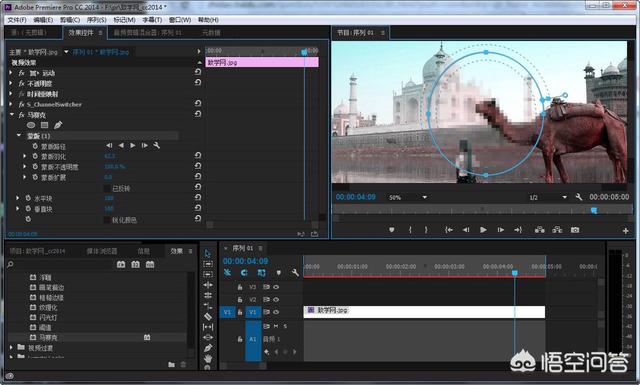640x385 pixels.
Task: Create a 4-point polygon mask
Action: (44, 125)
